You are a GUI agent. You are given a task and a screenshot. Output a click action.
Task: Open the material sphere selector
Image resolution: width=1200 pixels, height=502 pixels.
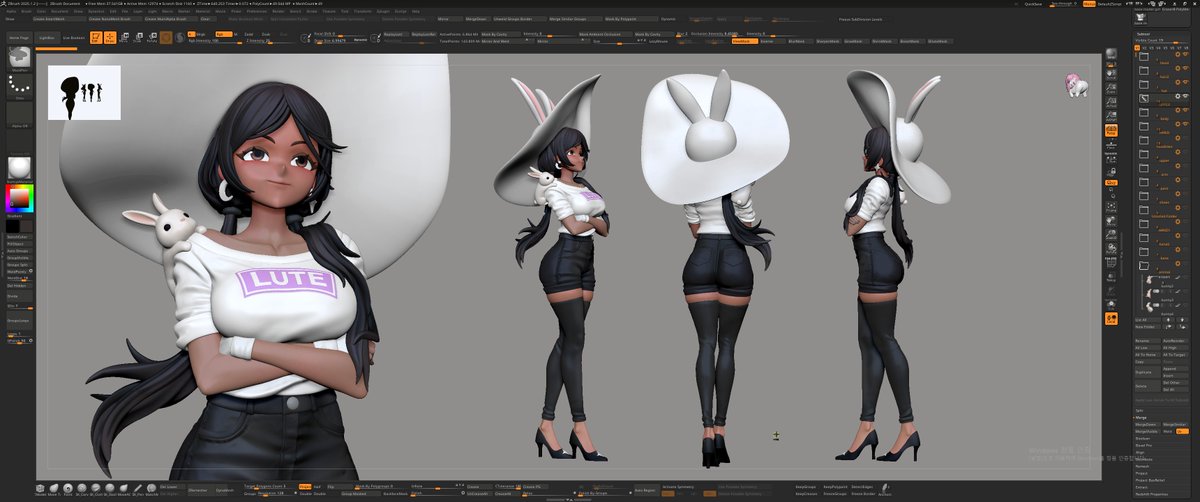[x=20, y=167]
